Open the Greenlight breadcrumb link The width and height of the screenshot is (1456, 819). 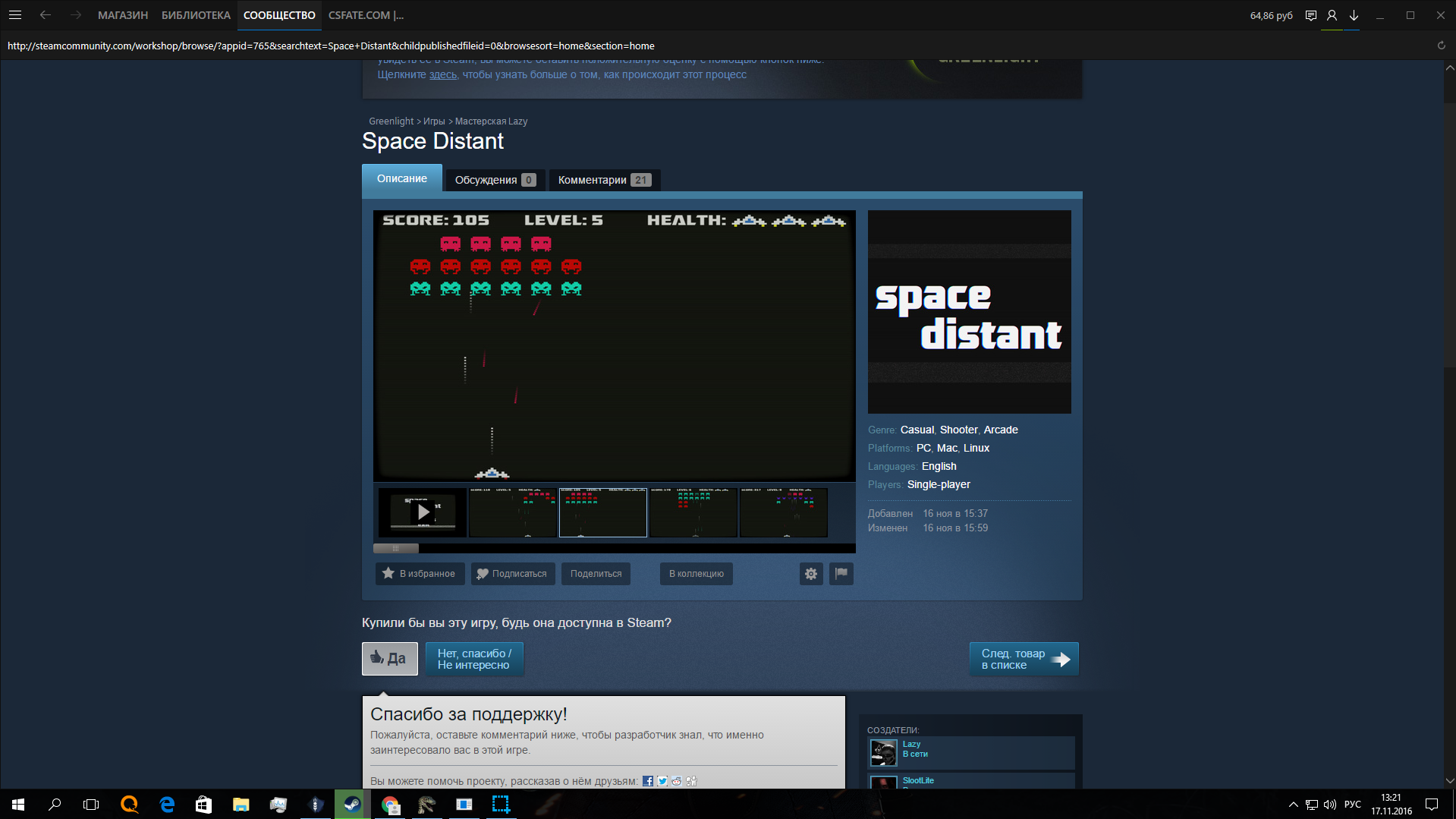click(x=392, y=121)
